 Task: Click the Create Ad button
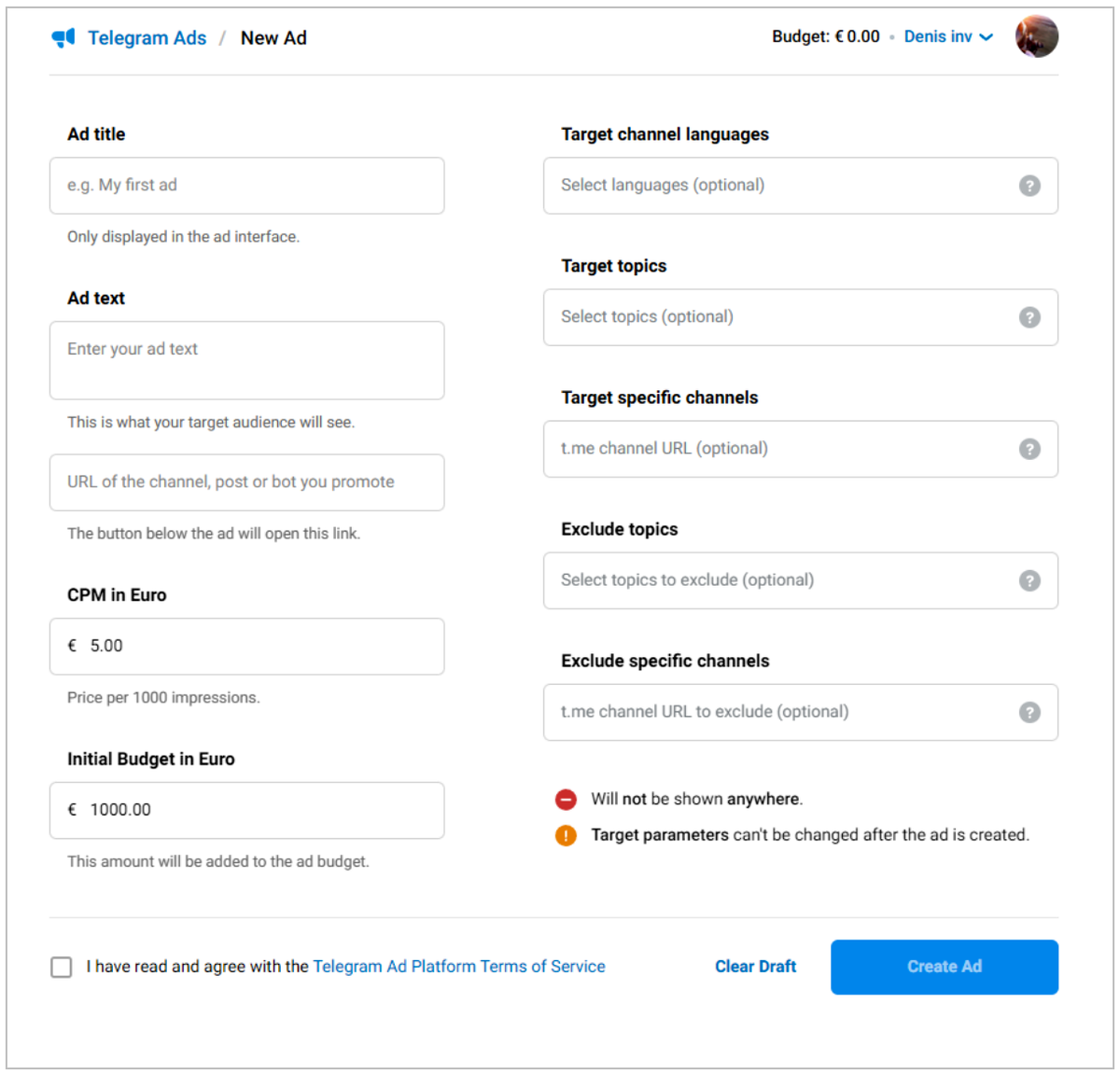(x=945, y=967)
